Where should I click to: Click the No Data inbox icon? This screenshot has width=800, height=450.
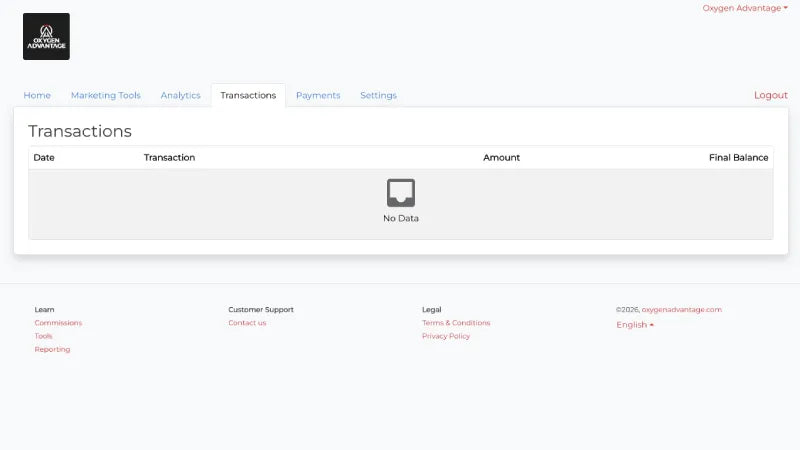[x=401, y=193]
